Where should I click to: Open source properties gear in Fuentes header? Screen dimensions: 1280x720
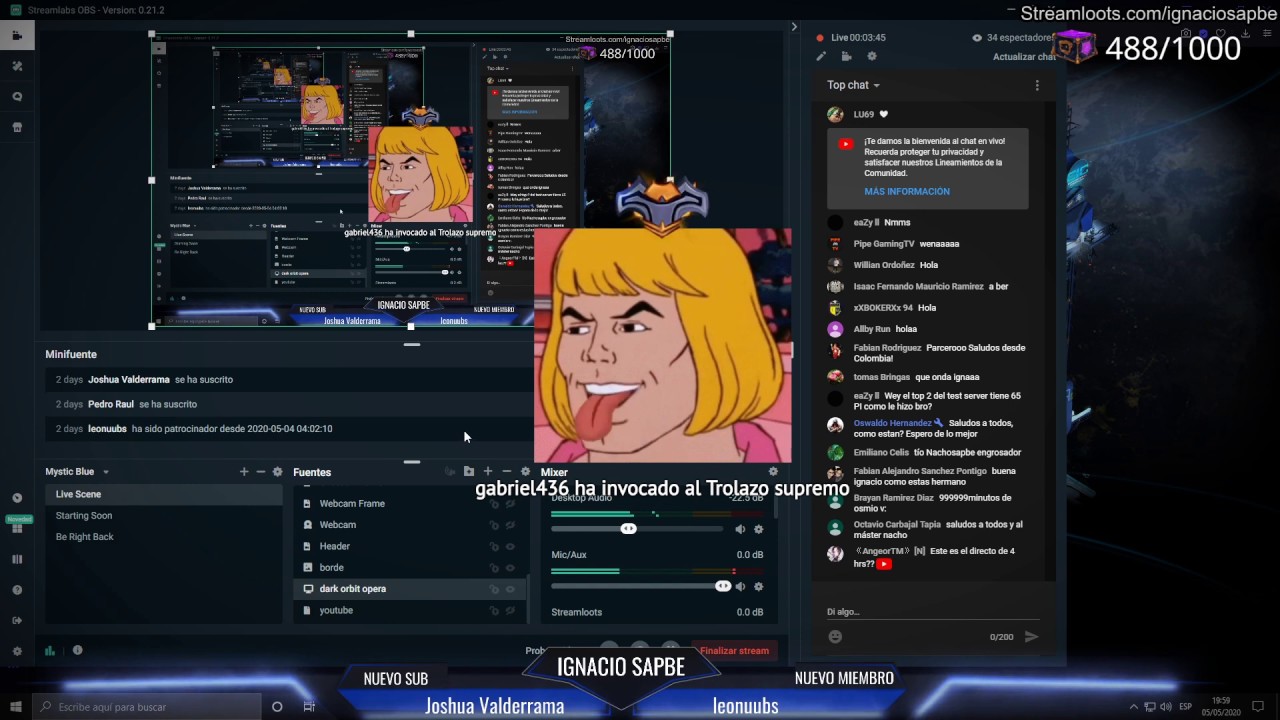pos(525,472)
